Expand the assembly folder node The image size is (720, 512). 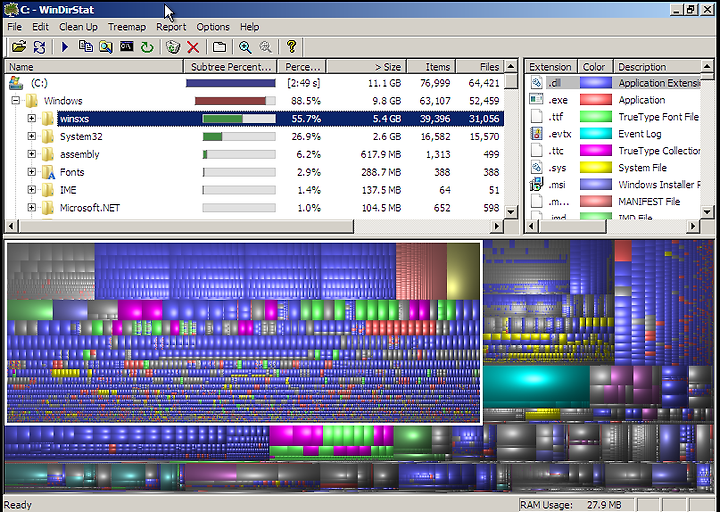[x=31, y=154]
